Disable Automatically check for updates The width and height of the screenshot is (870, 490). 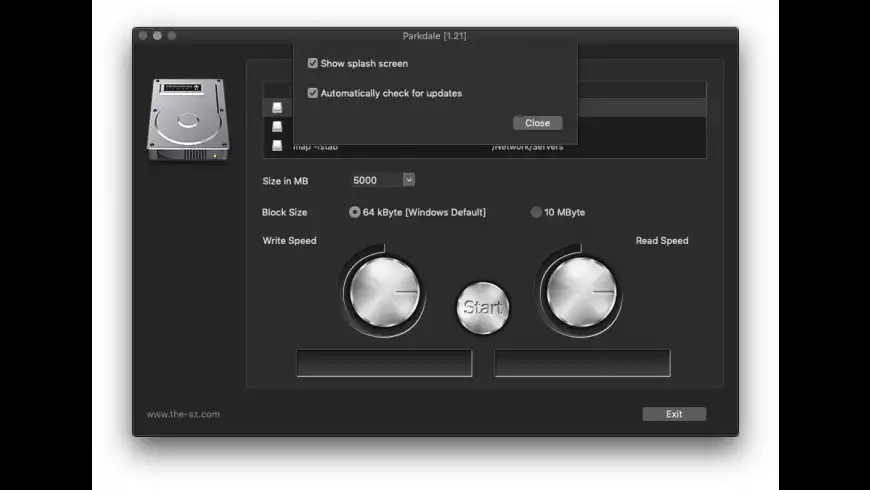(313, 93)
